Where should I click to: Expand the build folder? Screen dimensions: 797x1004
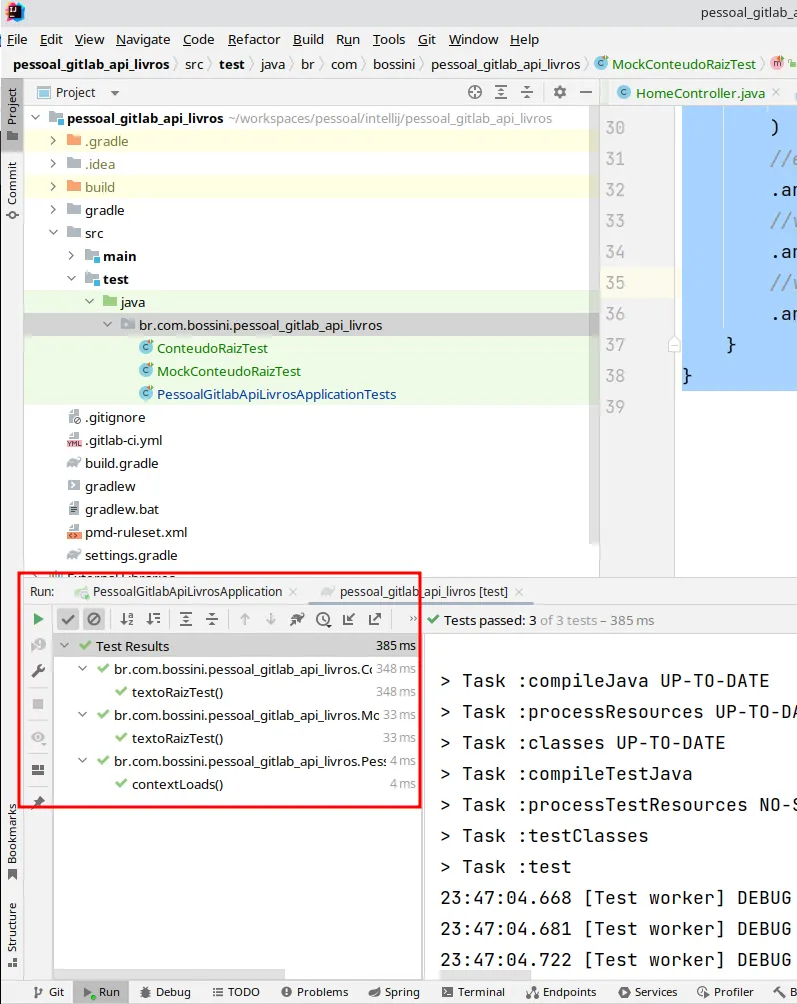pos(53,187)
